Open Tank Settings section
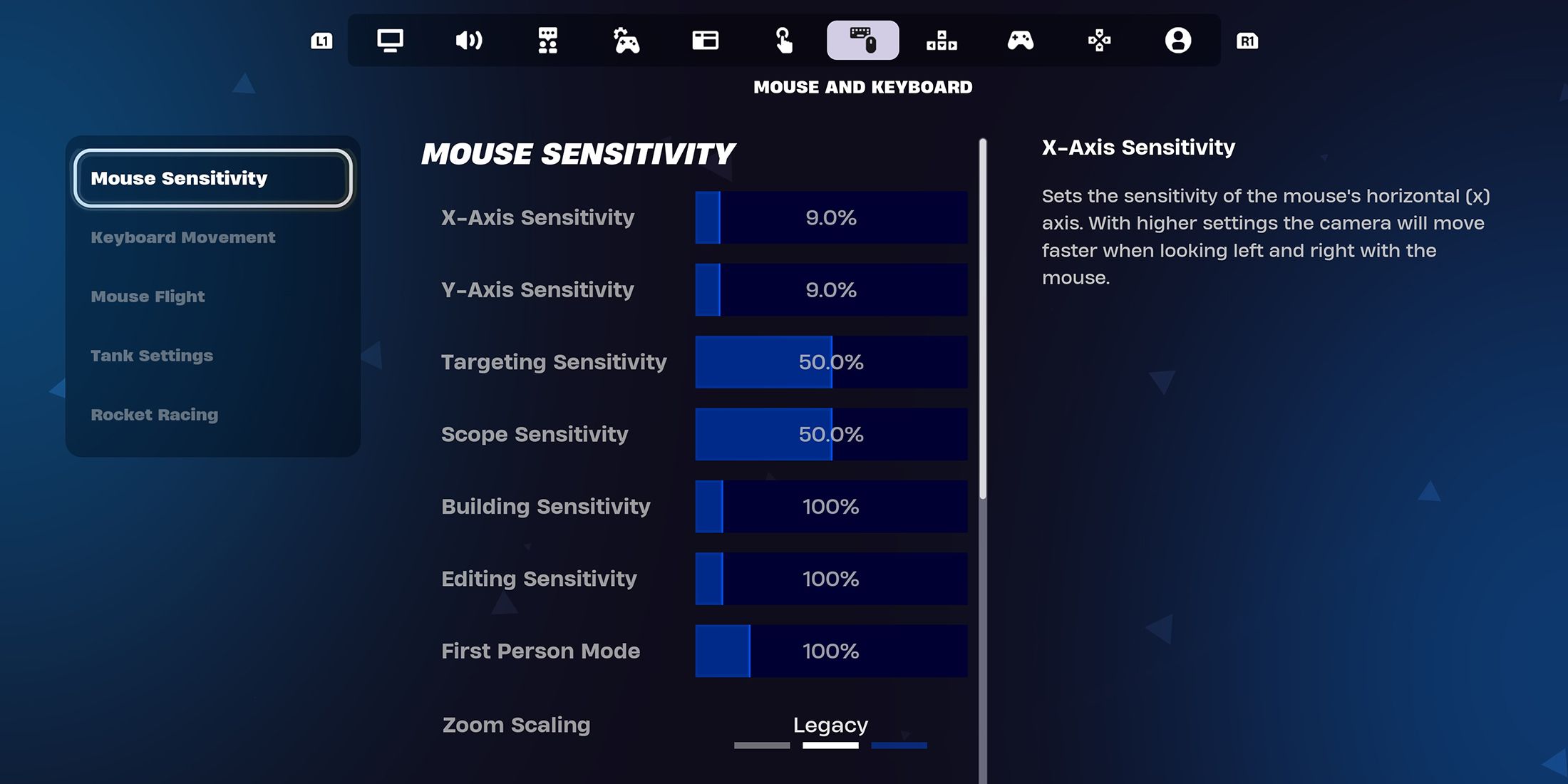The height and width of the screenshot is (784, 1568). pyautogui.click(x=152, y=355)
